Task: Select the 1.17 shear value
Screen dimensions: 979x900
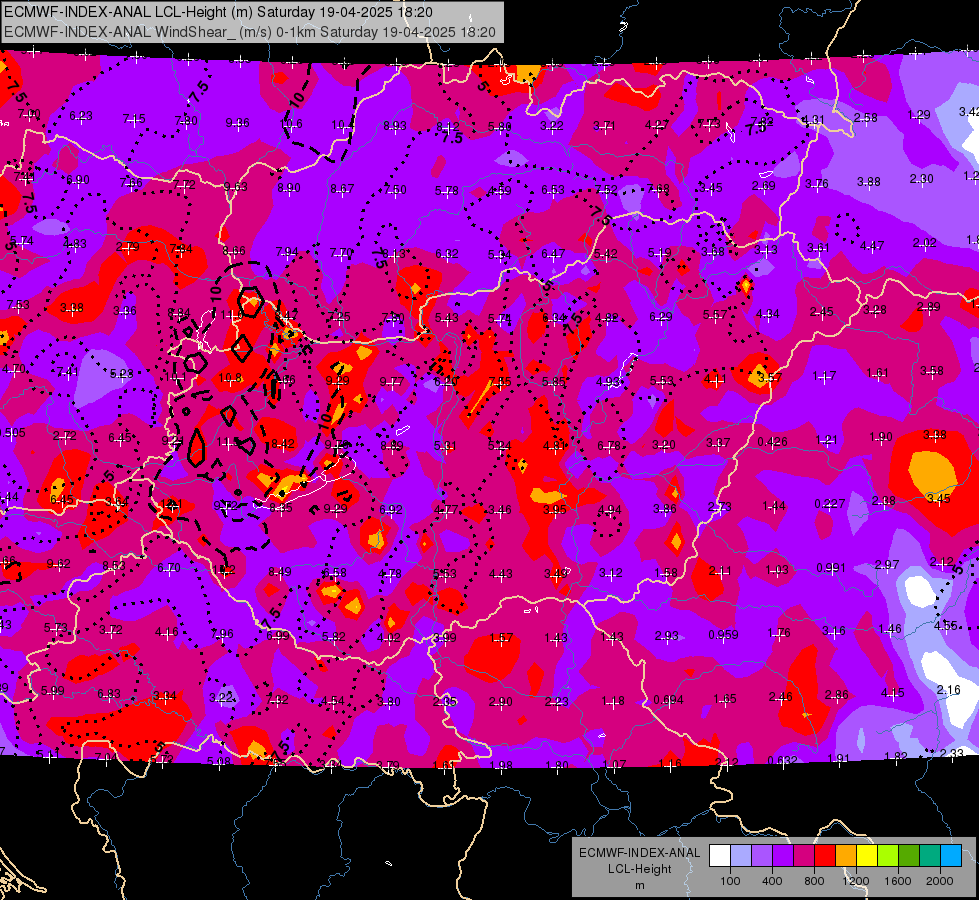Action: 824,376
